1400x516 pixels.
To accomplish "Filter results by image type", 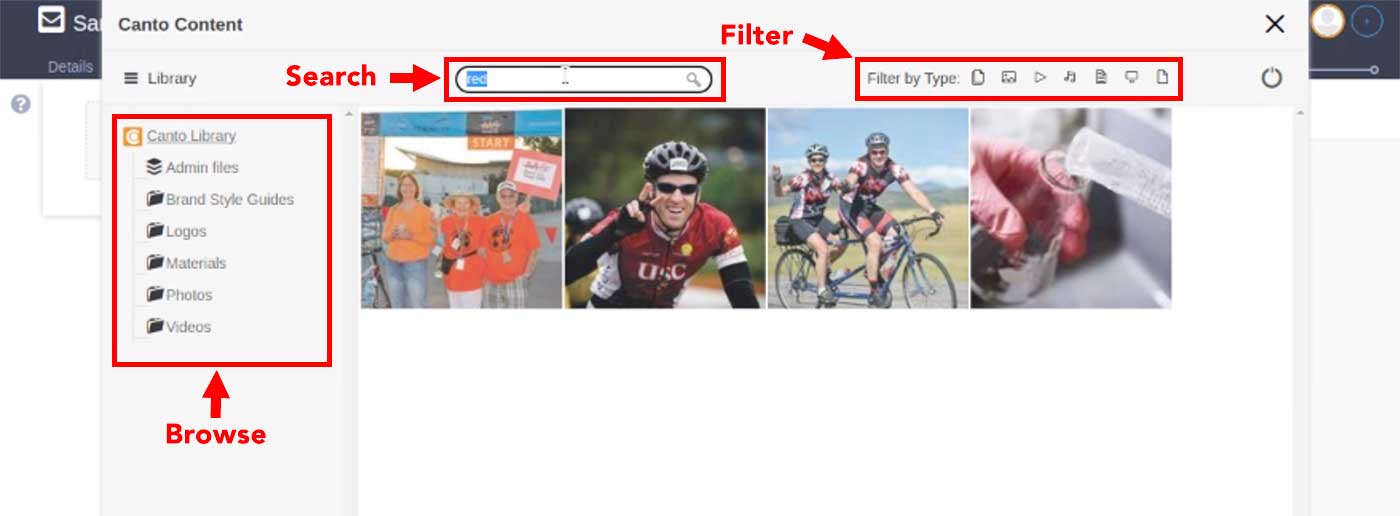I will 1009,77.
